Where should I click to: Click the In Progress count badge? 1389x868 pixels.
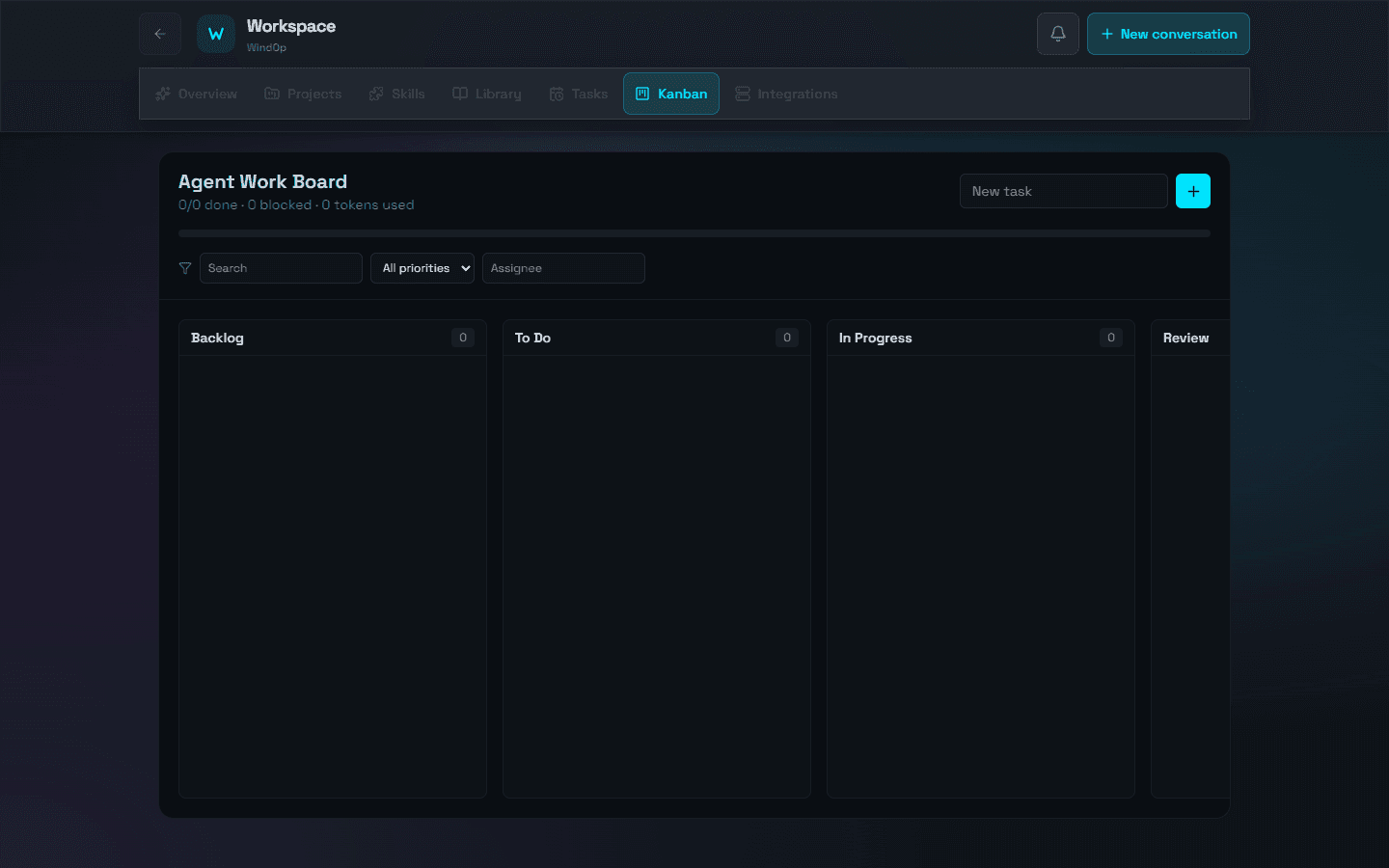coord(1111,338)
